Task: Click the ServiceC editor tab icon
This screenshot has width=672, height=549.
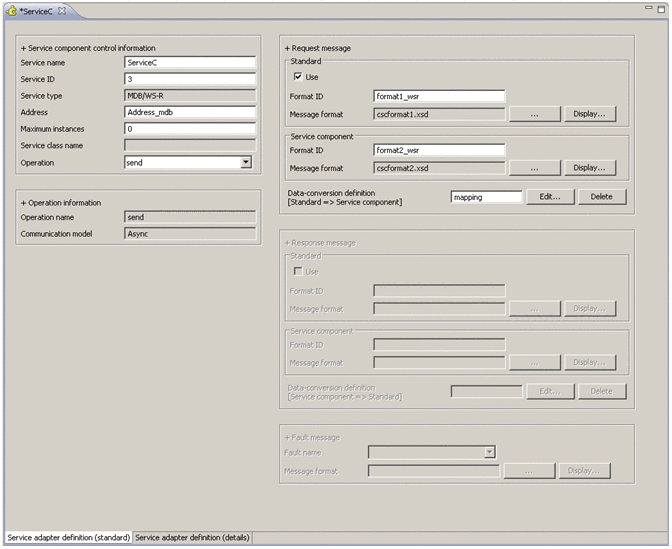Action: pos(12,10)
